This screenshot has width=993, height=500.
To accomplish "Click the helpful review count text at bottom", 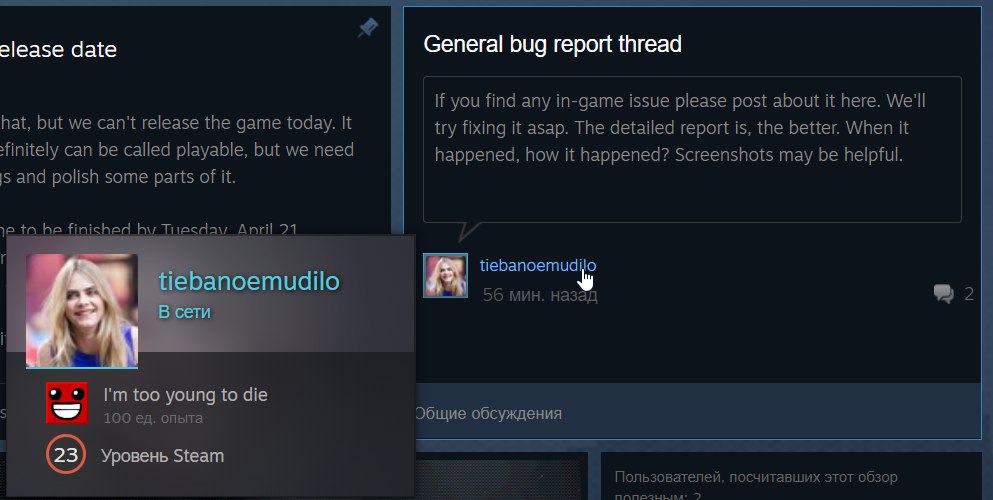I will pos(756,485).
